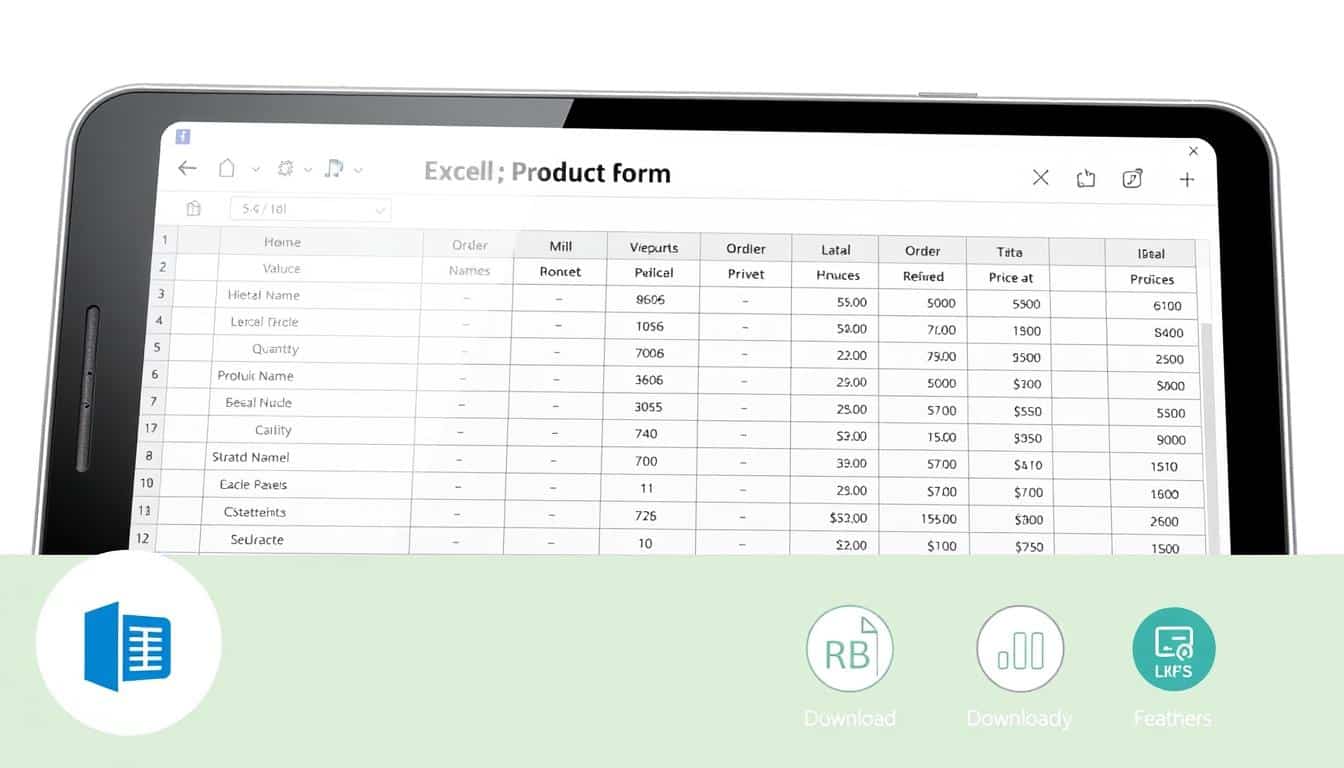Click the small blue icon above the back arrow
The height and width of the screenshot is (768, 1344).
(x=182, y=137)
